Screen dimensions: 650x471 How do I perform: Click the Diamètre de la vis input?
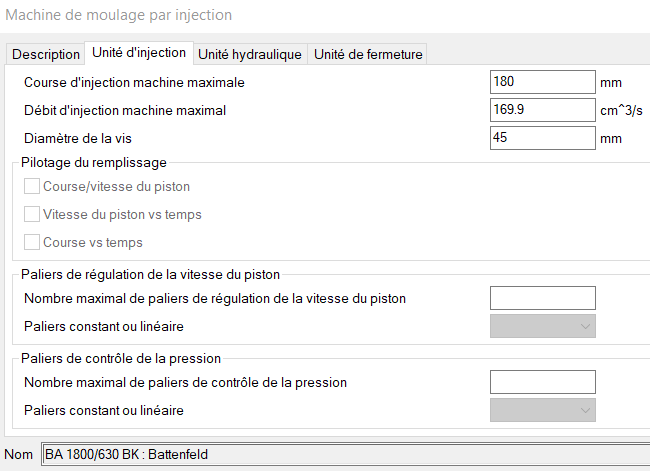click(x=543, y=138)
